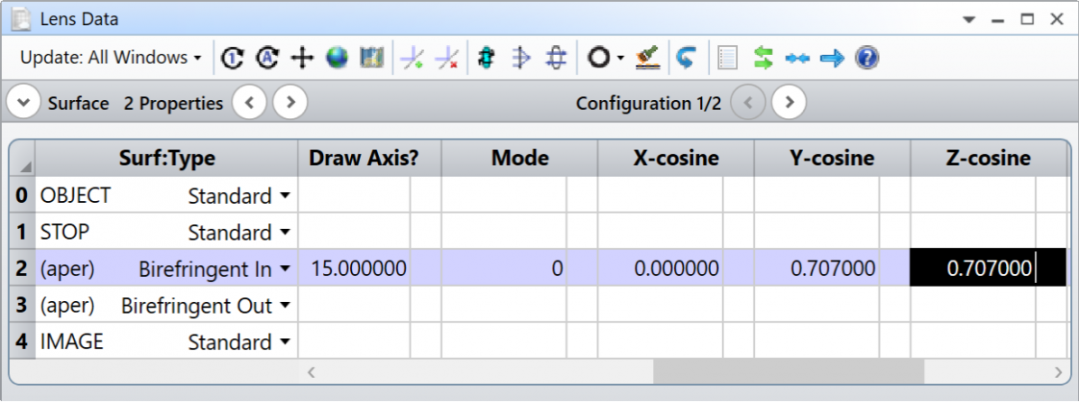
Task: Click the blue right arrow icon
Action: [832, 58]
